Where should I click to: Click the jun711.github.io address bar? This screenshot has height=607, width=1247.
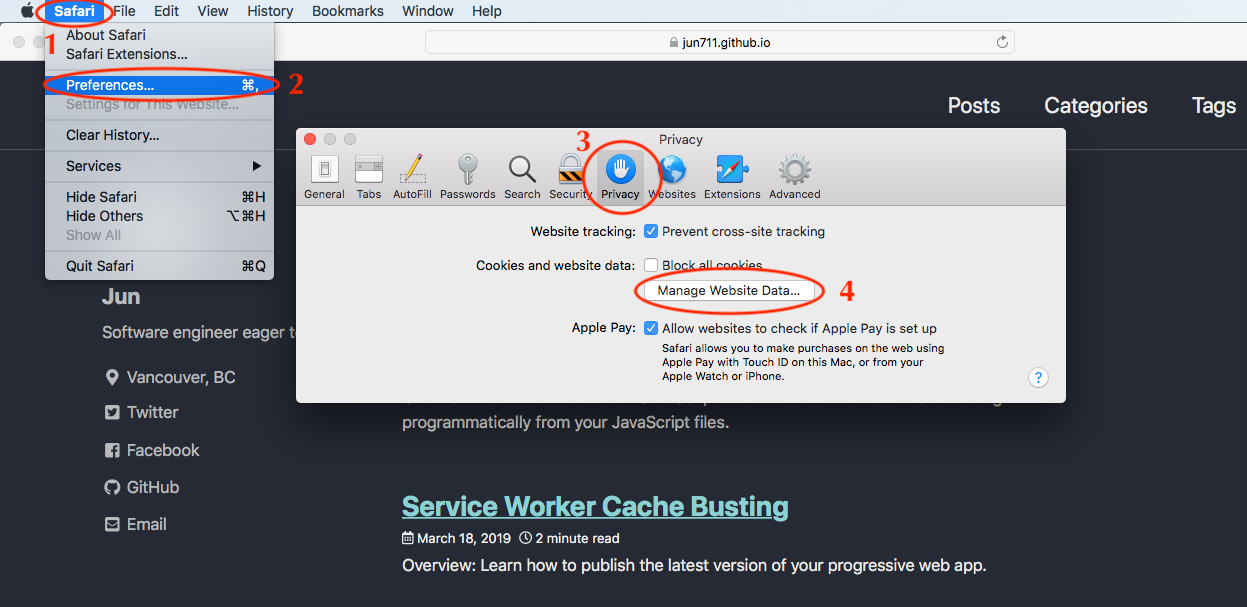720,42
